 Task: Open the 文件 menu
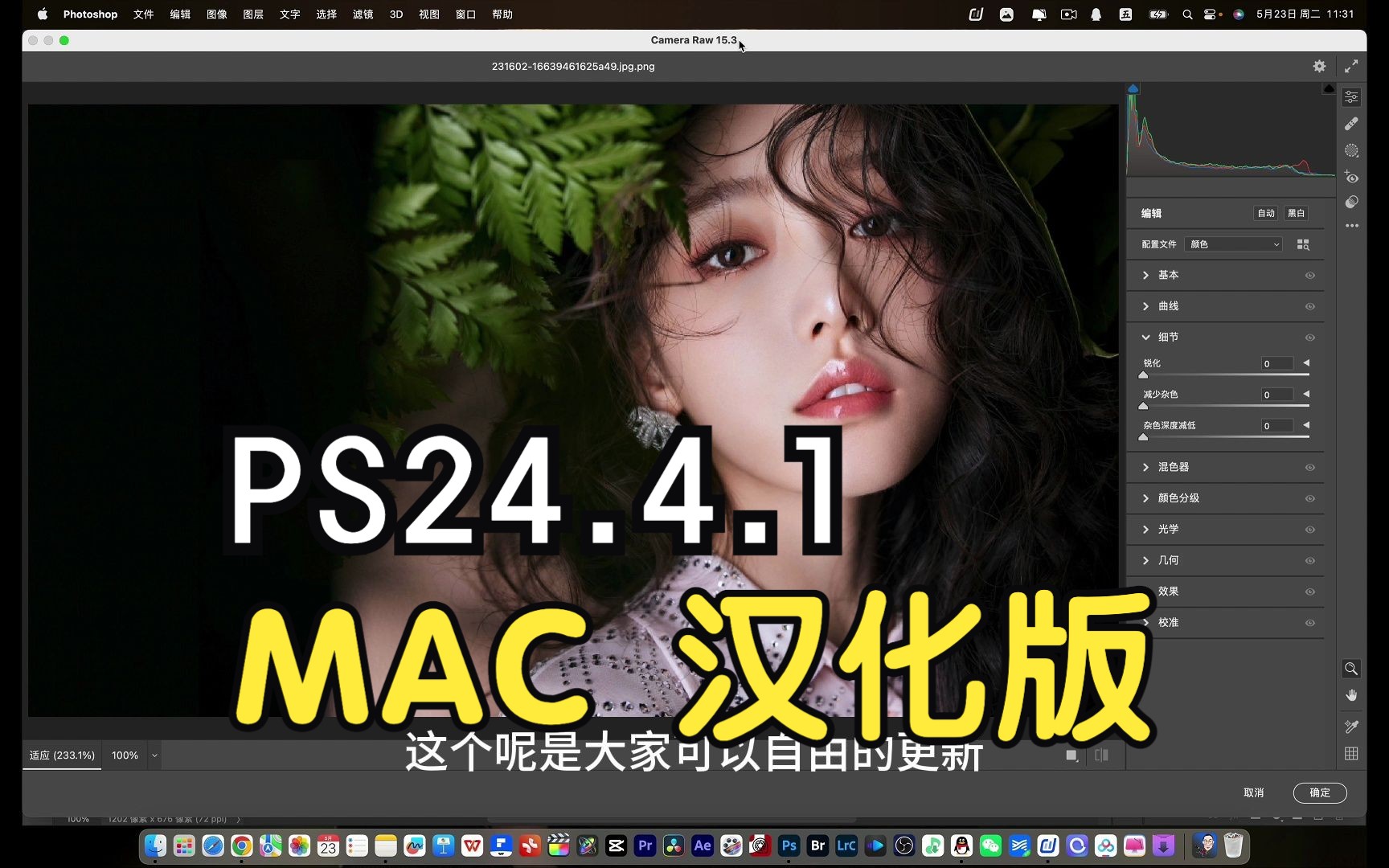coord(144,14)
